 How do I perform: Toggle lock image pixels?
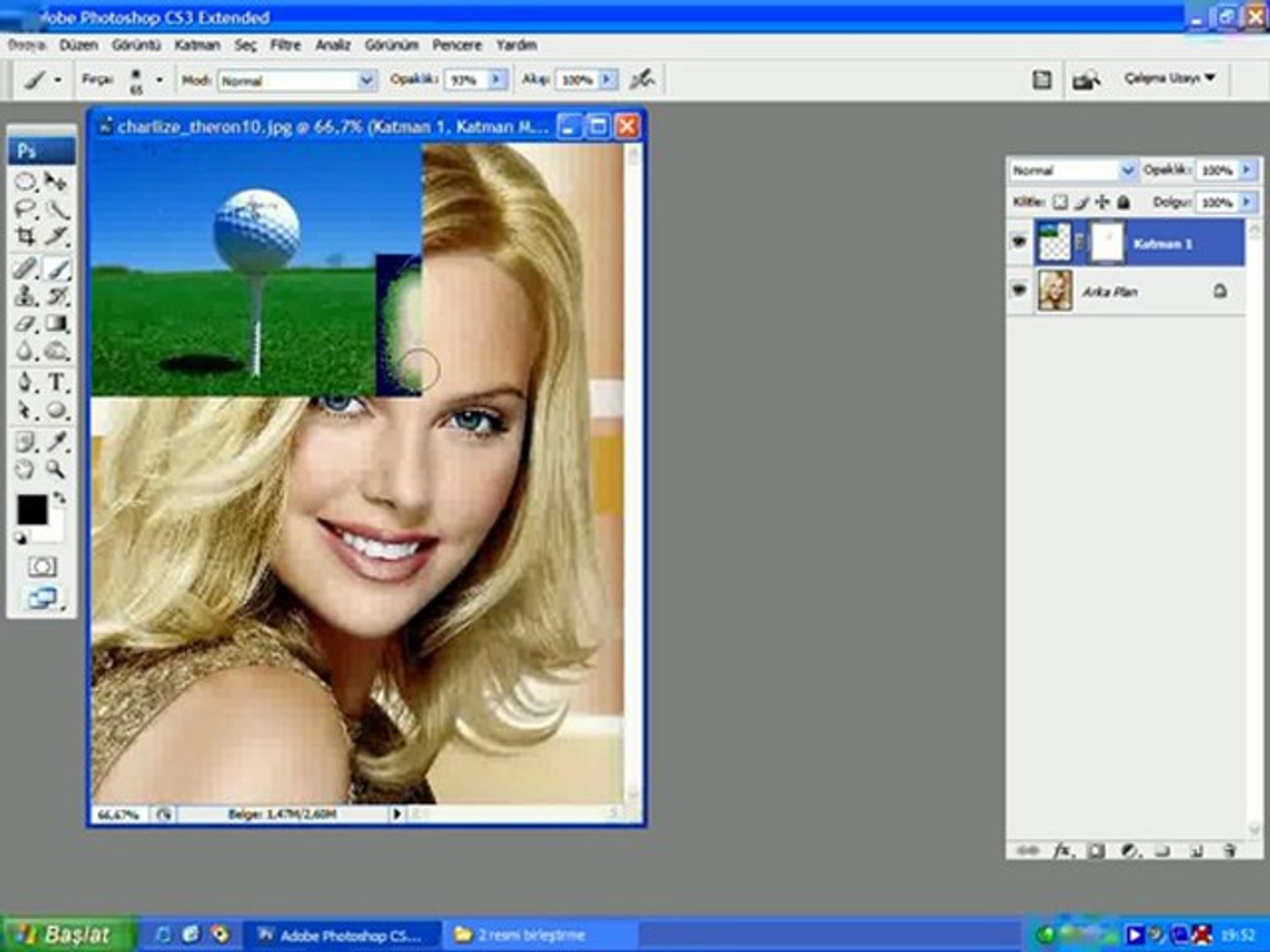coord(1081,203)
